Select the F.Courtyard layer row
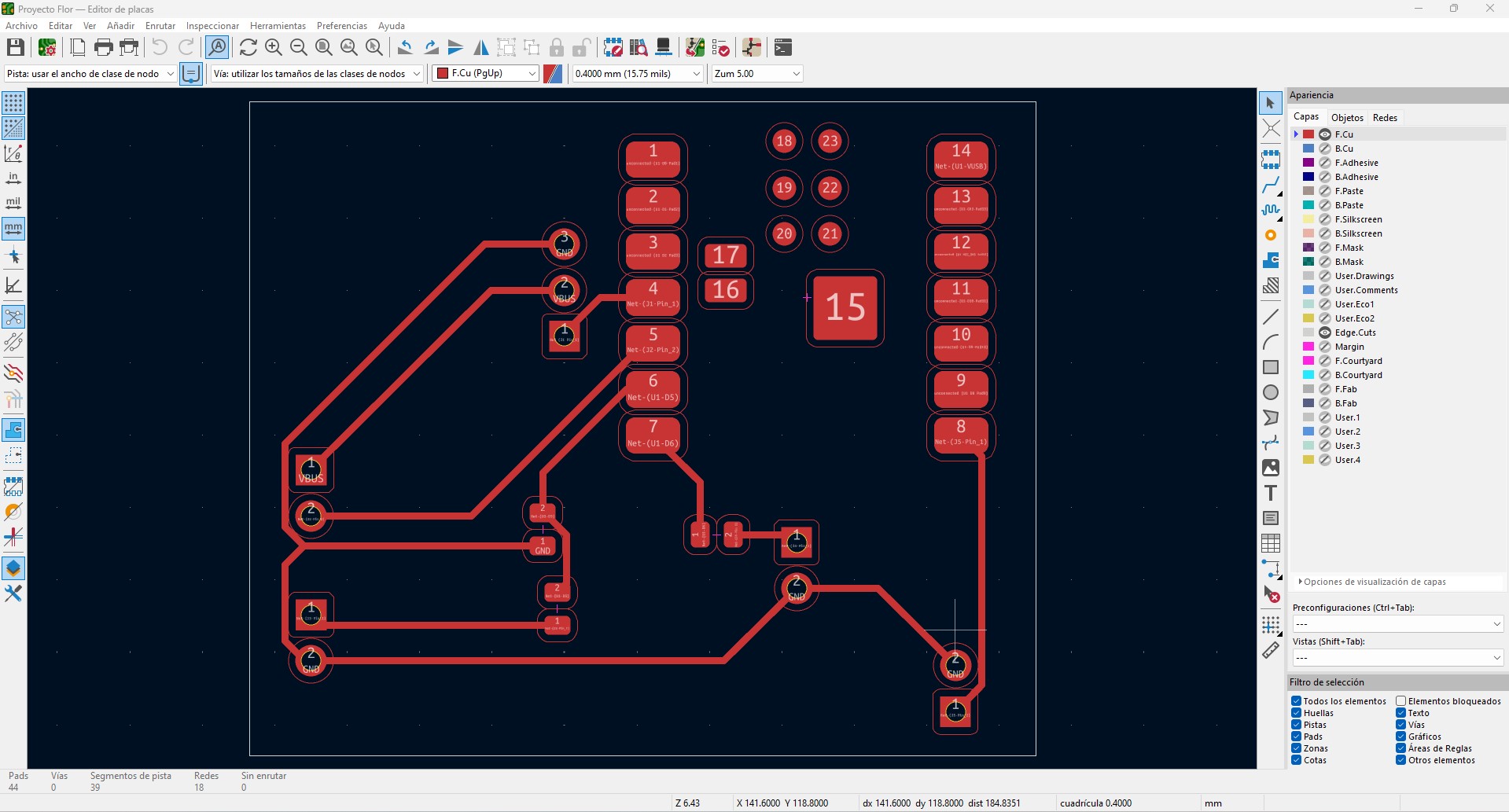Viewport: 1509px width, 812px height. [1399, 361]
